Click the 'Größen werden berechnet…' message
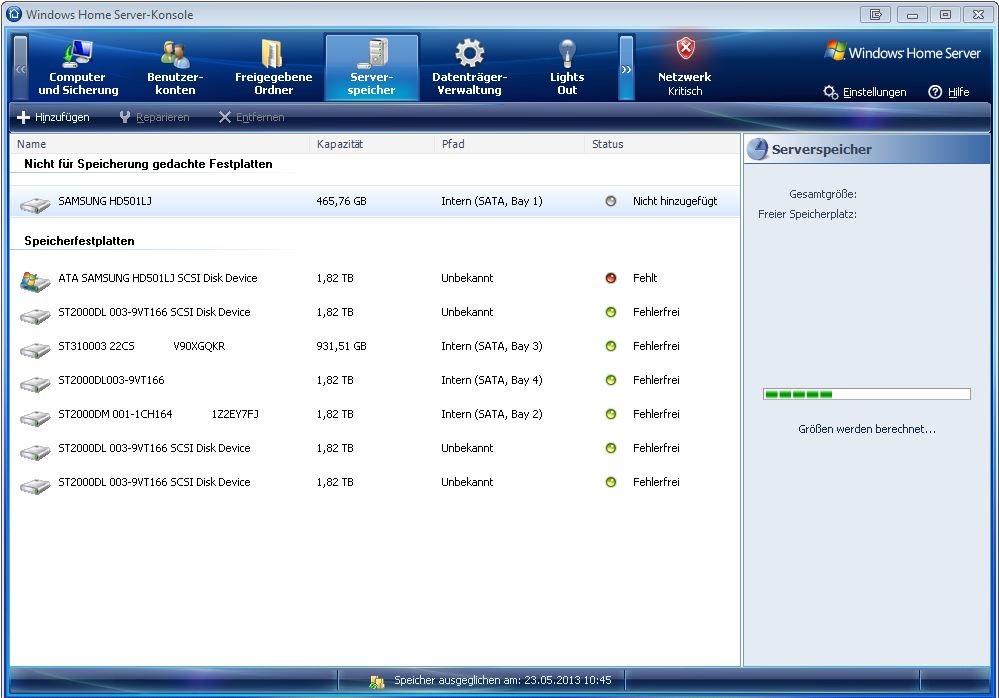This screenshot has width=999, height=698. (866, 429)
